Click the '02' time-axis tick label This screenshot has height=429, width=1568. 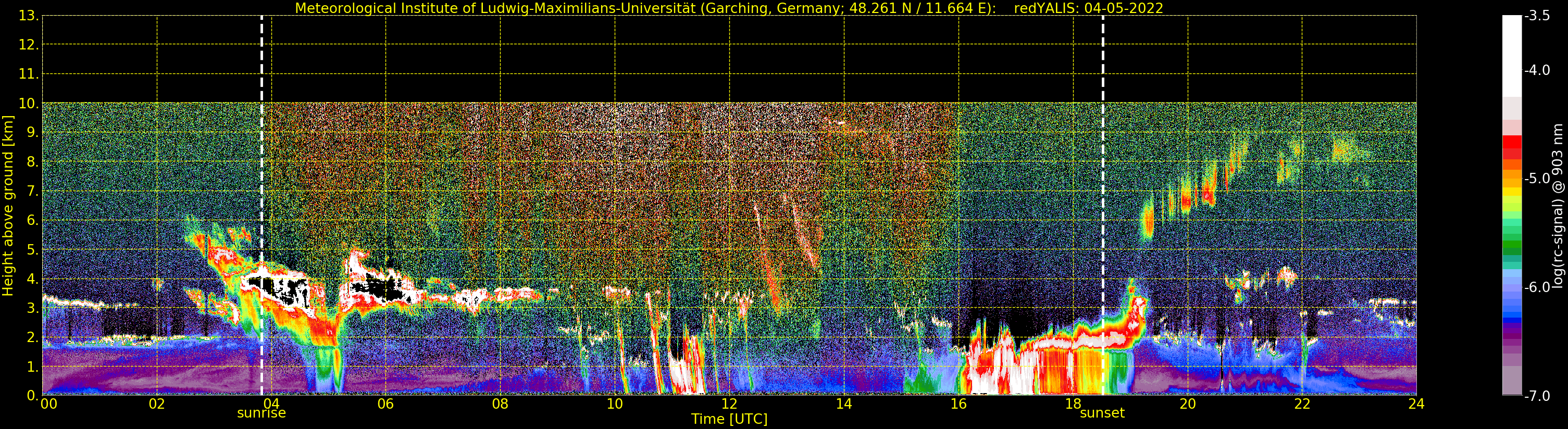pos(157,404)
